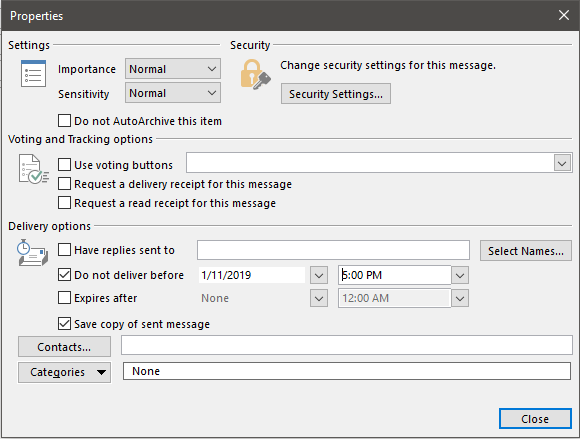Viewport: 580px width, 439px height.
Task: Click the Select Names button
Action: pos(526,251)
